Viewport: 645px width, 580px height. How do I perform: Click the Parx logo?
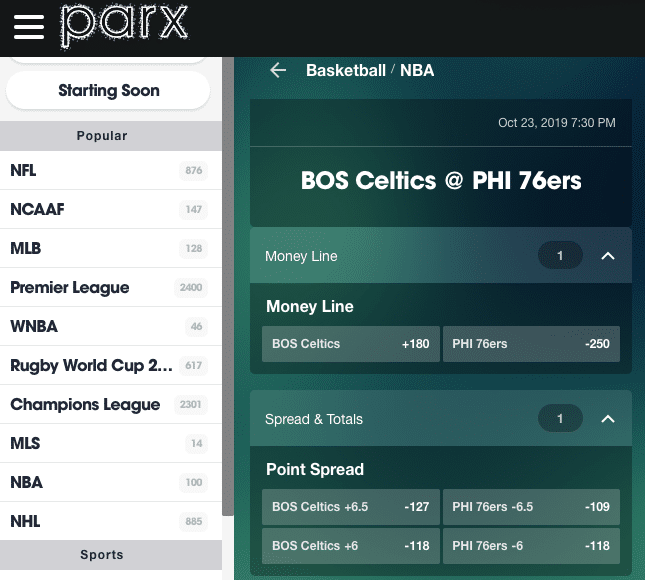(x=125, y=26)
